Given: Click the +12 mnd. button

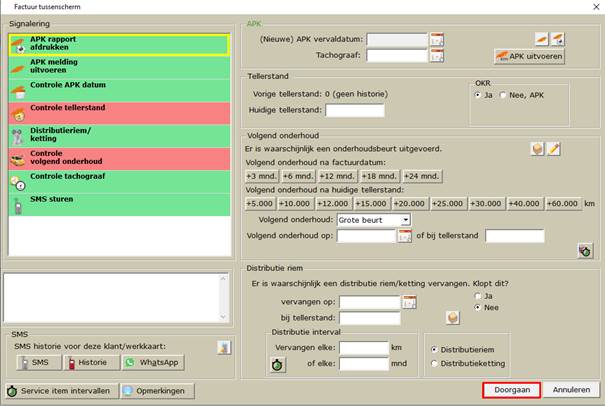Looking at the screenshot, I should point(337,176).
